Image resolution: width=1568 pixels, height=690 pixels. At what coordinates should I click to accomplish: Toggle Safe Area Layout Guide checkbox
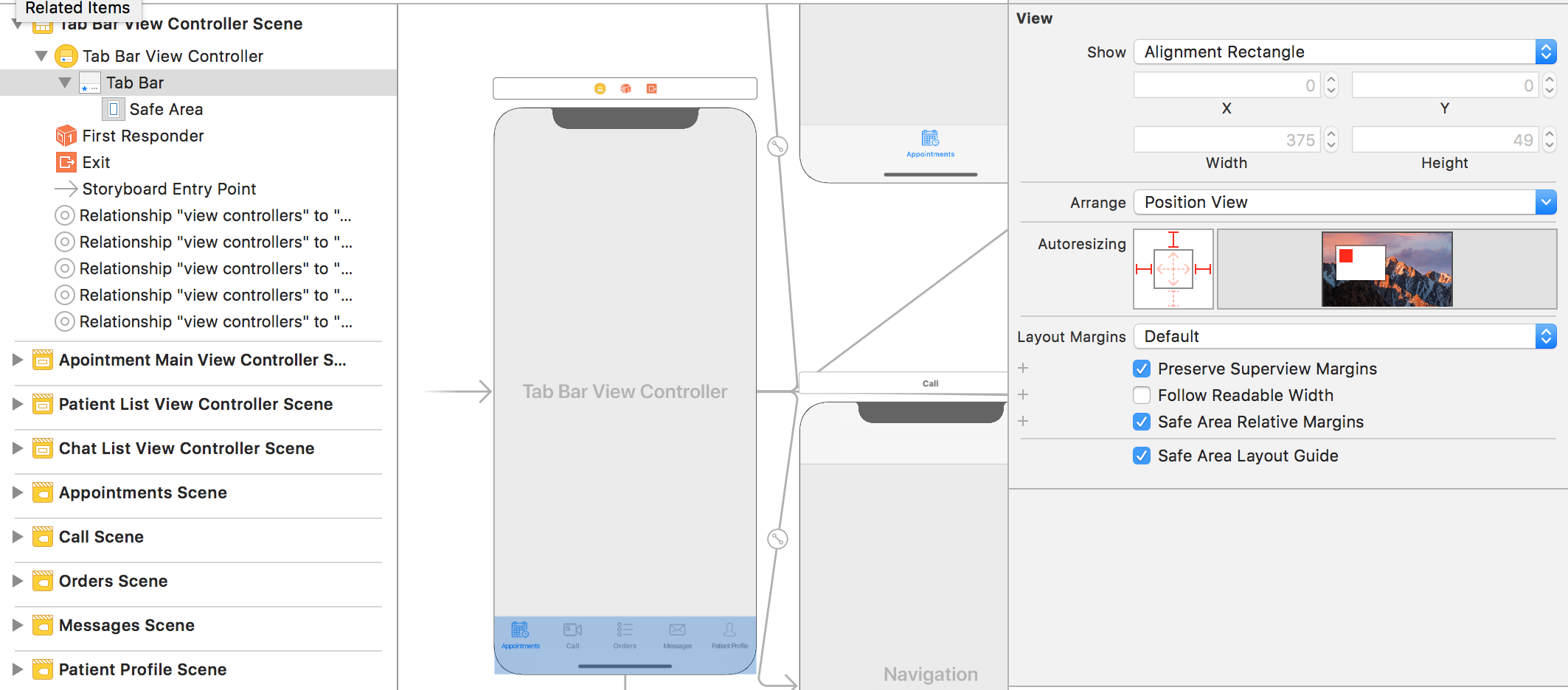(1142, 456)
